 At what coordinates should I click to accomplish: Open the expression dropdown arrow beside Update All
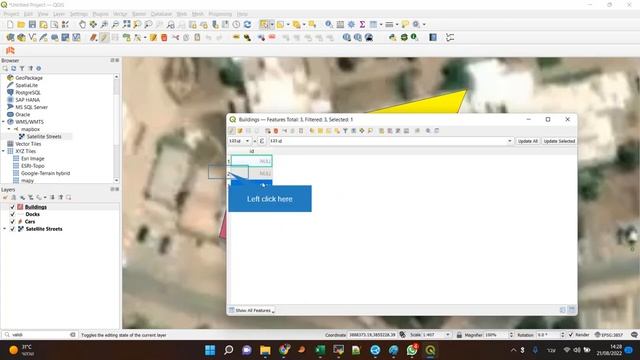click(x=509, y=141)
